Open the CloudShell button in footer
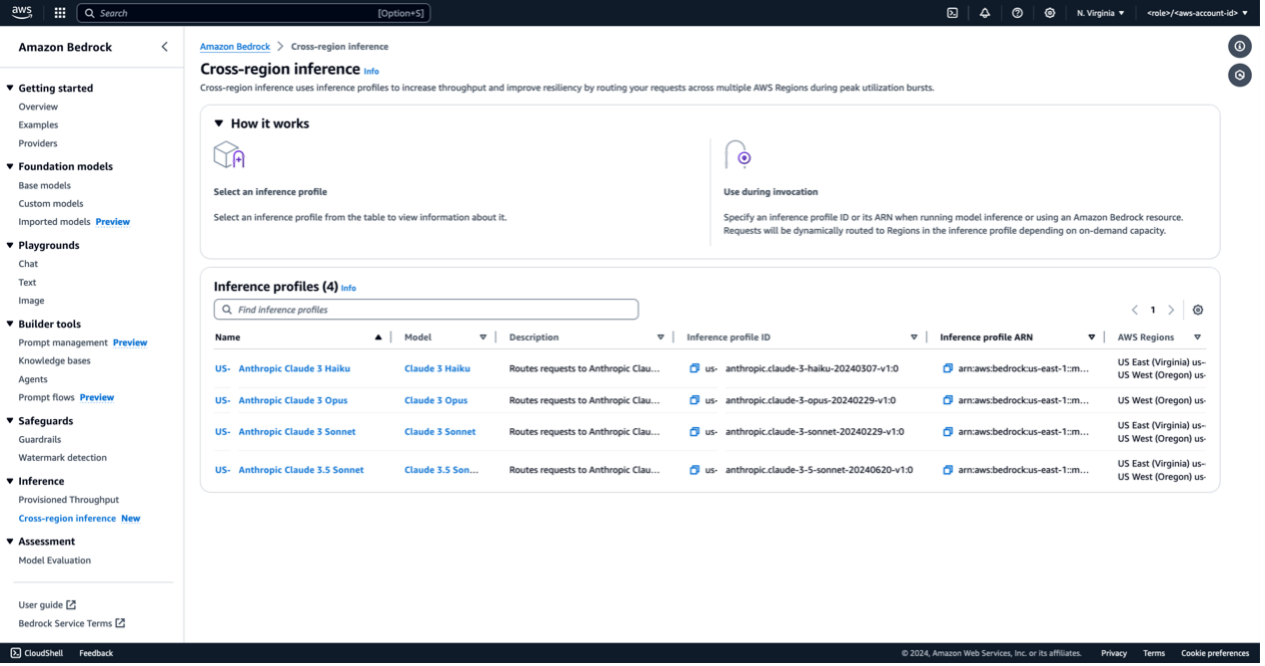1265x666 pixels. pyautogui.click(x=37, y=653)
